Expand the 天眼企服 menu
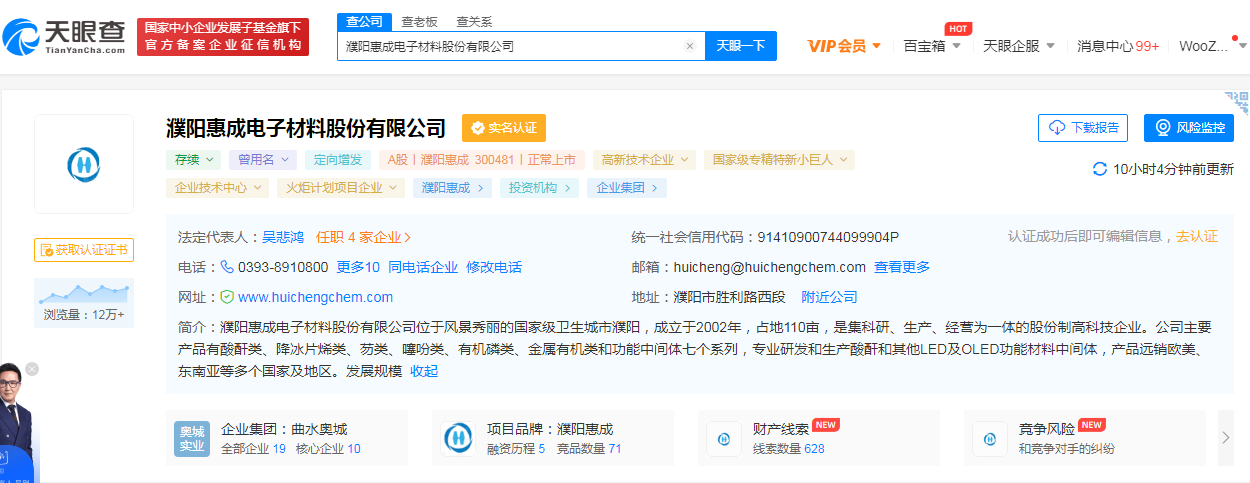 click(x=1018, y=46)
